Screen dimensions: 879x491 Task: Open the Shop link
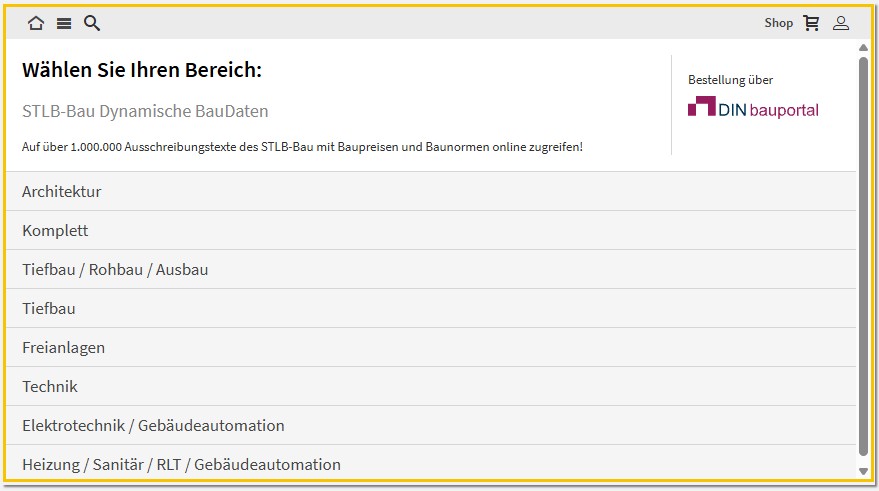pyautogui.click(x=779, y=23)
